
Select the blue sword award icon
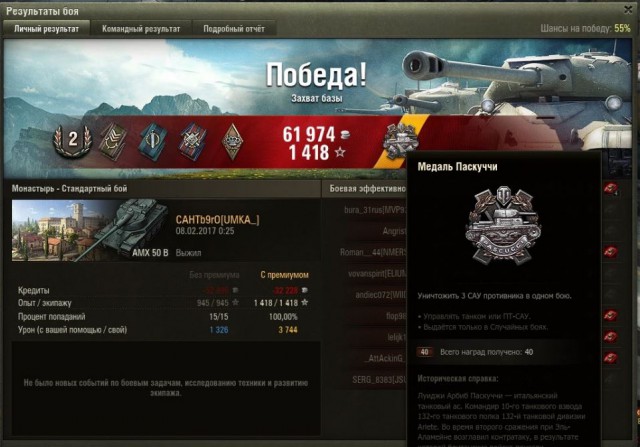point(152,141)
